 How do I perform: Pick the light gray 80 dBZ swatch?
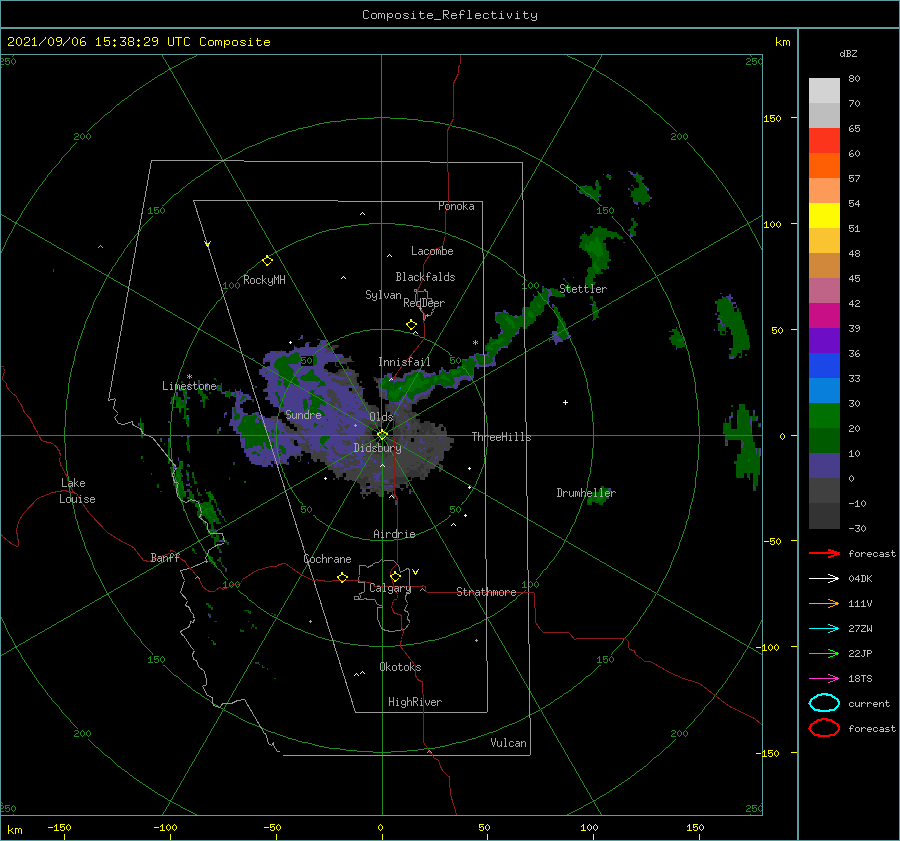pyautogui.click(x=824, y=91)
